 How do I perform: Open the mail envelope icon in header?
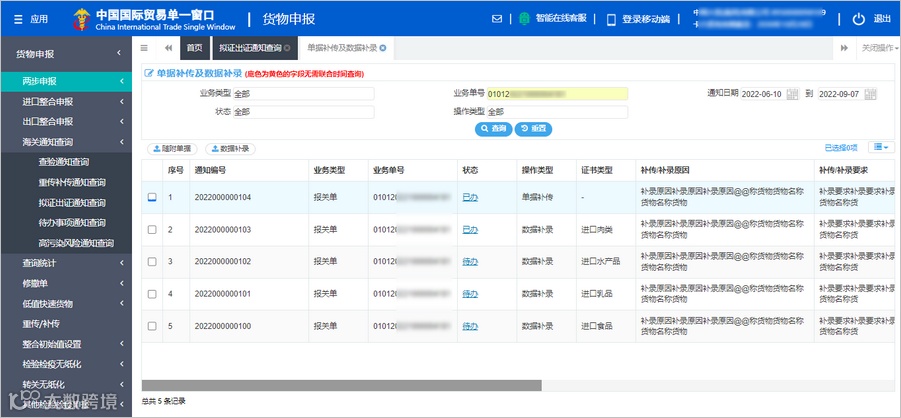[x=497, y=19]
